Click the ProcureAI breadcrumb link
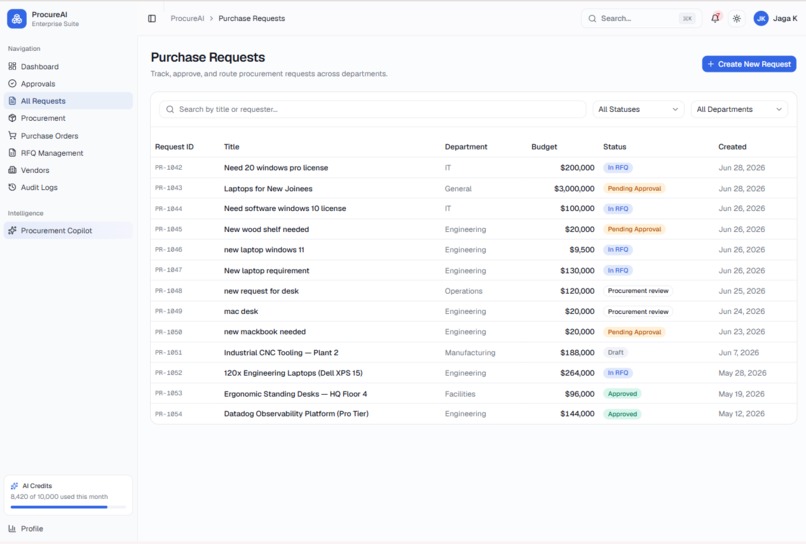The height and width of the screenshot is (544, 806). click(187, 19)
